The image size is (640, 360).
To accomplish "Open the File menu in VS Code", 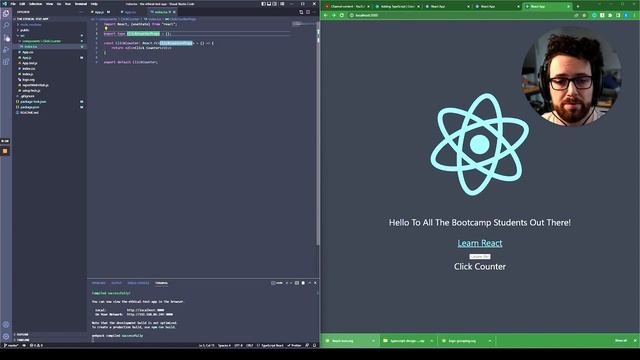I will [x=13, y=4].
